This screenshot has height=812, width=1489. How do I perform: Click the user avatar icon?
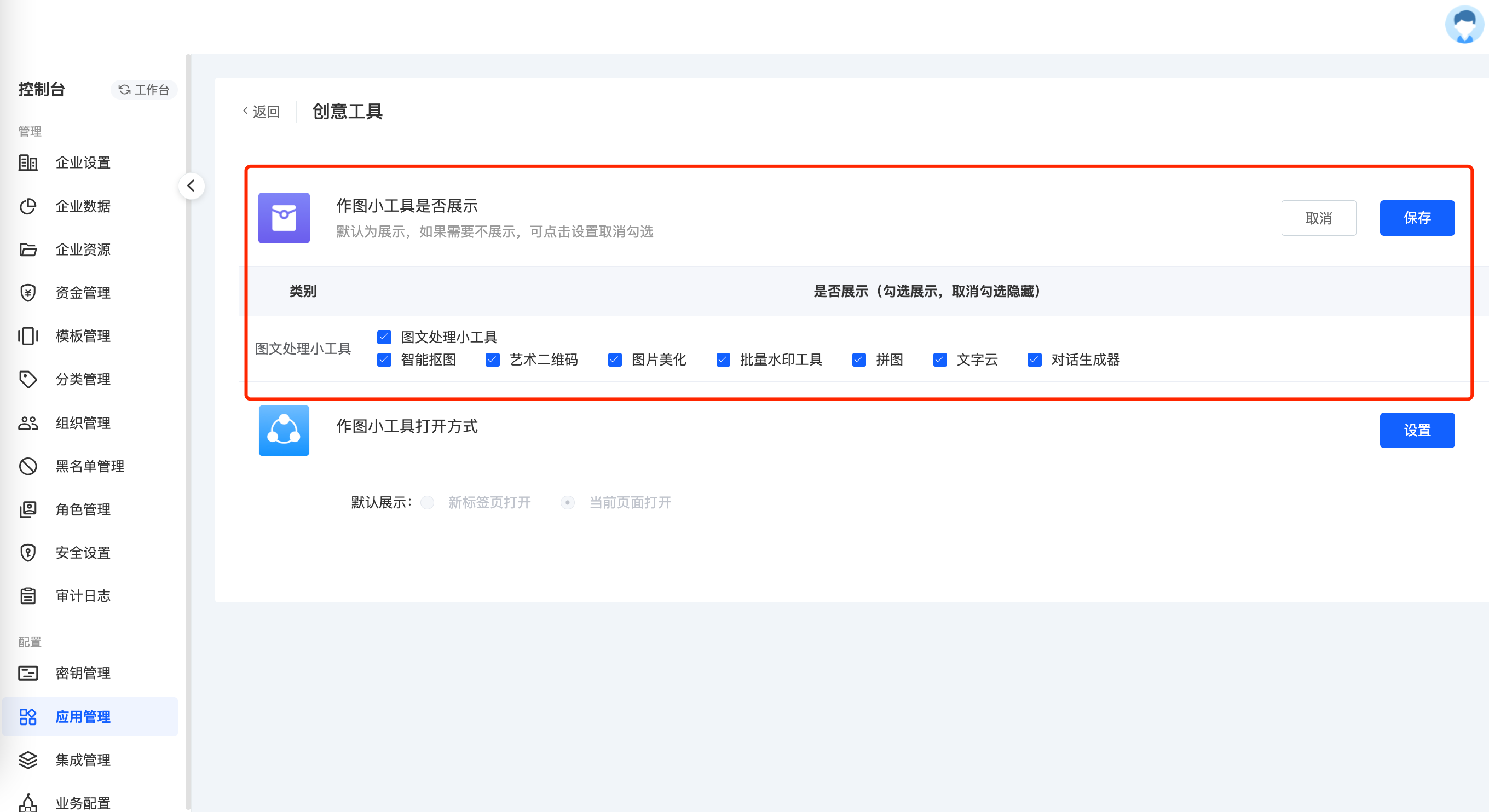coord(1464,25)
